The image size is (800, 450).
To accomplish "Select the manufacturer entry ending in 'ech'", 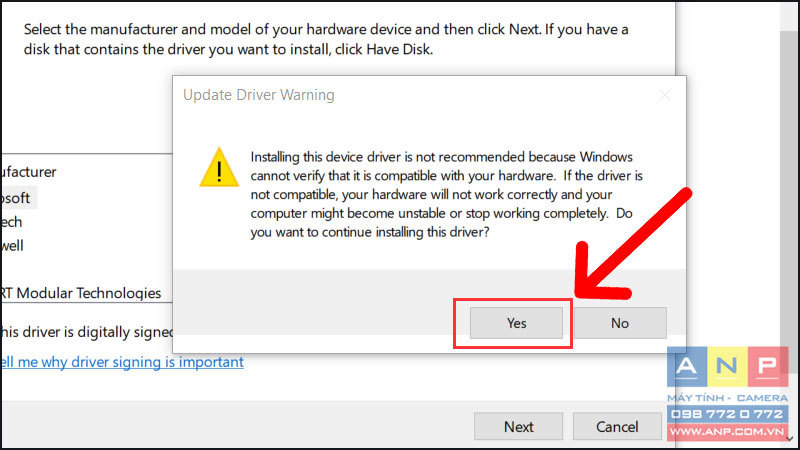I will click(11, 222).
